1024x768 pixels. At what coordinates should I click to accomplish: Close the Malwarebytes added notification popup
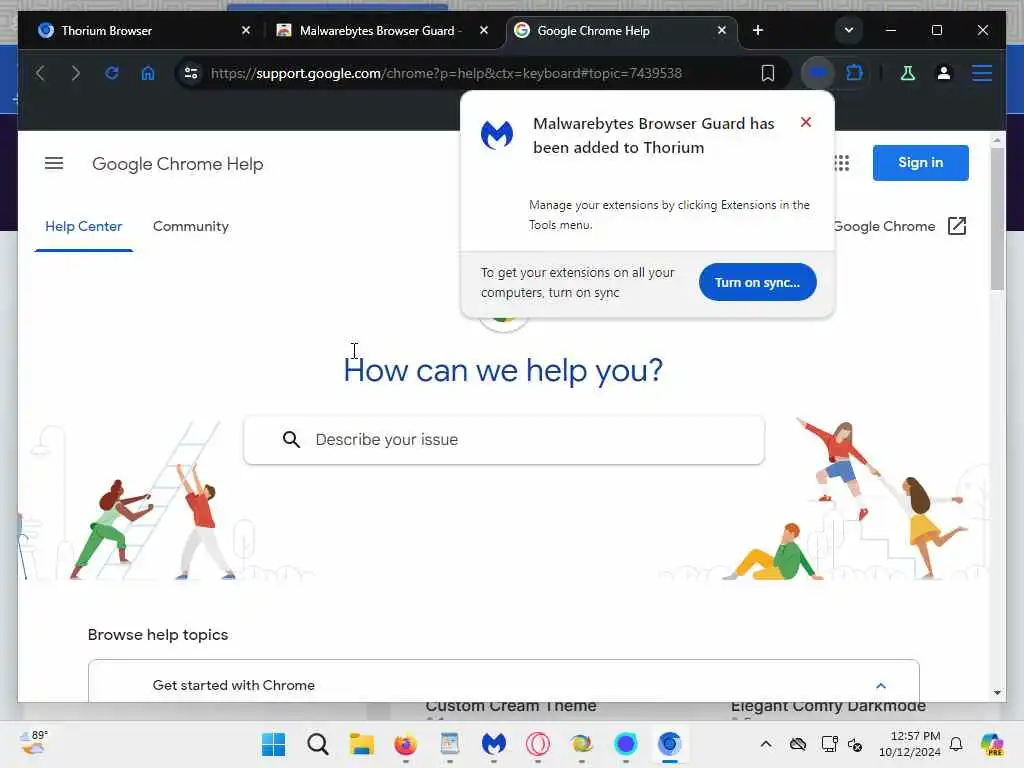click(x=806, y=122)
